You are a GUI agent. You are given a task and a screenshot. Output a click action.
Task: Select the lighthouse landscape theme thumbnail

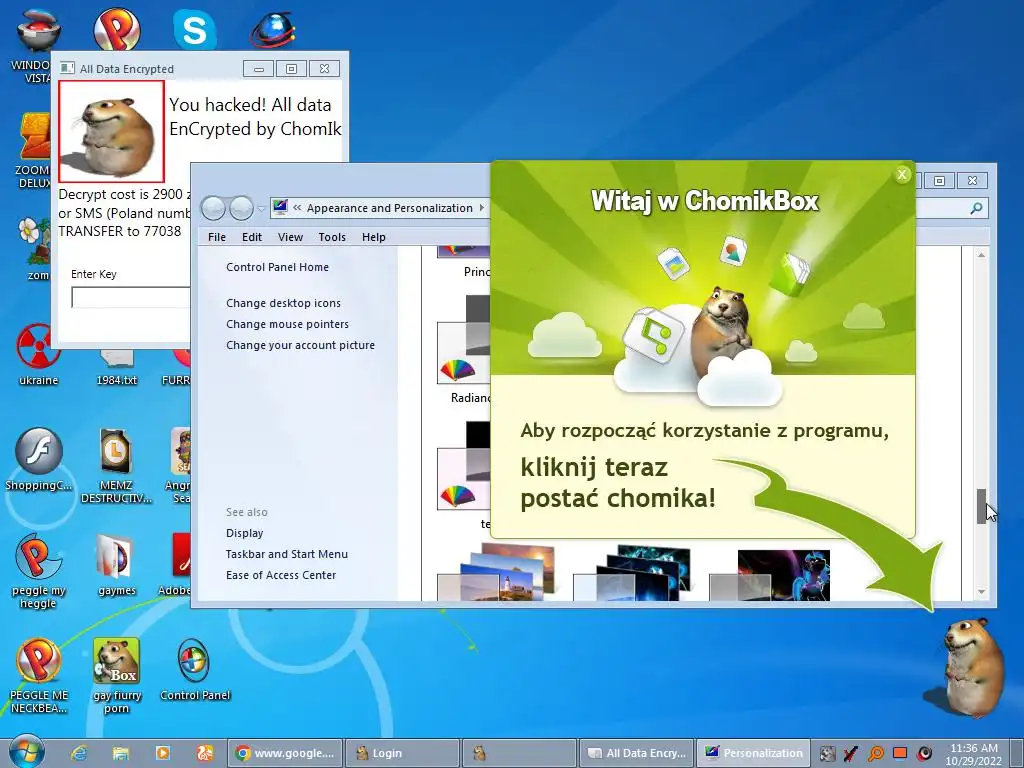496,573
